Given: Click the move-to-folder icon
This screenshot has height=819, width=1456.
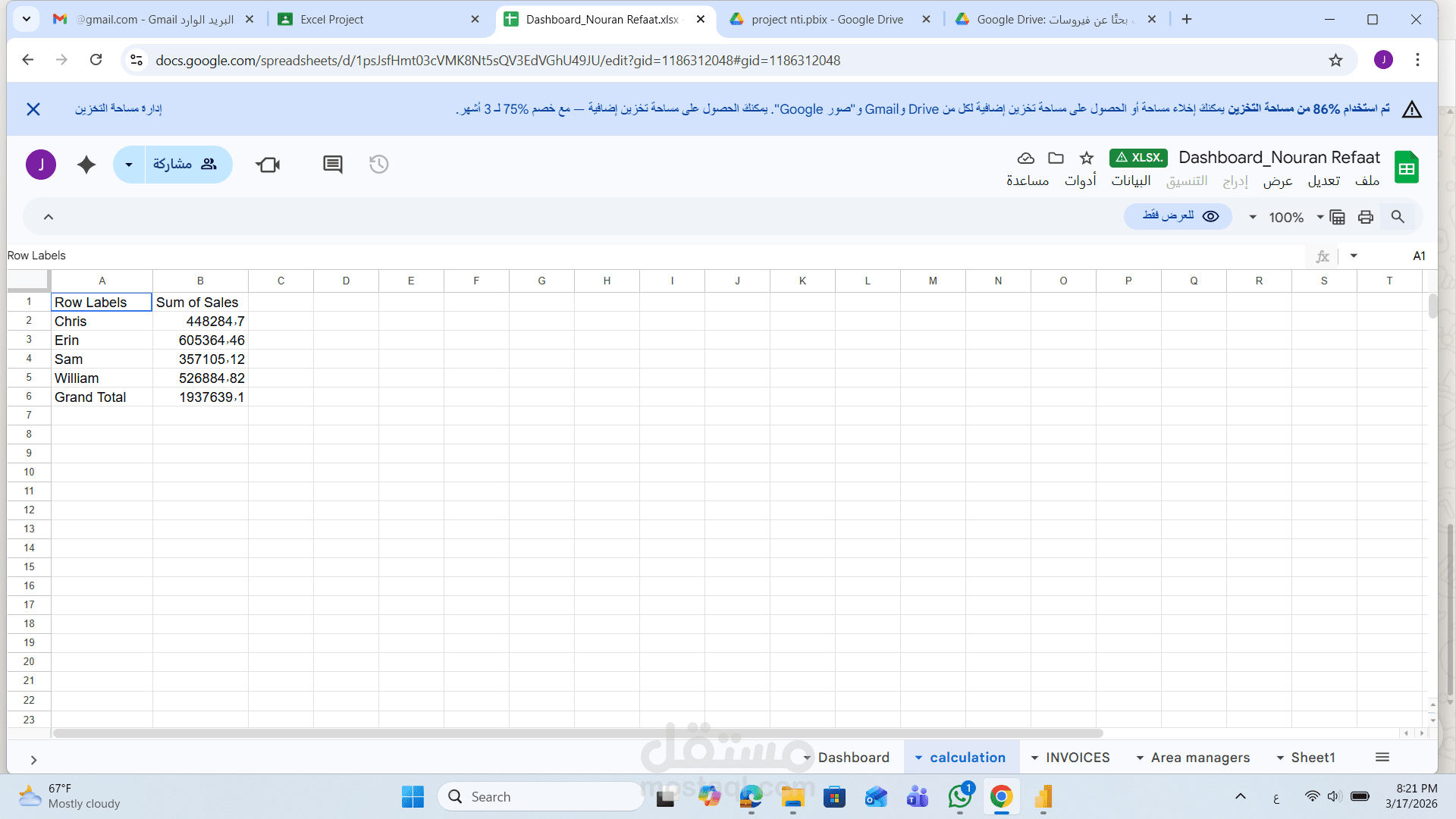Looking at the screenshot, I should coord(1056,158).
